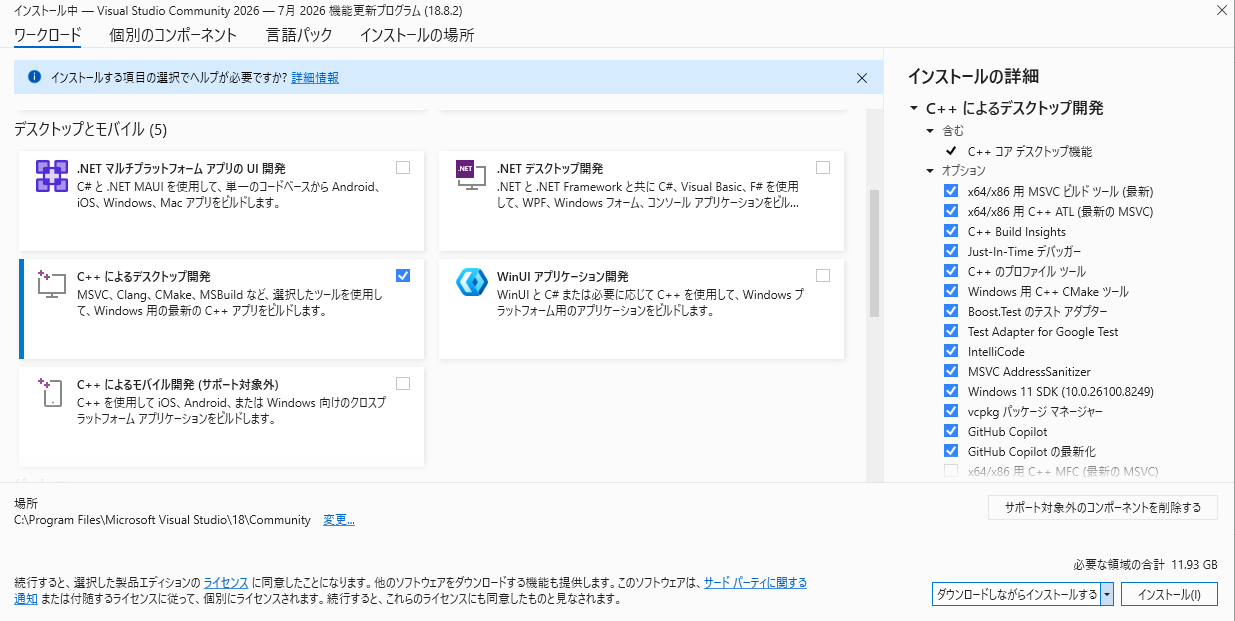
Task: Uncheck Windows 用 C++ CMake ツール option
Action: 951,291
